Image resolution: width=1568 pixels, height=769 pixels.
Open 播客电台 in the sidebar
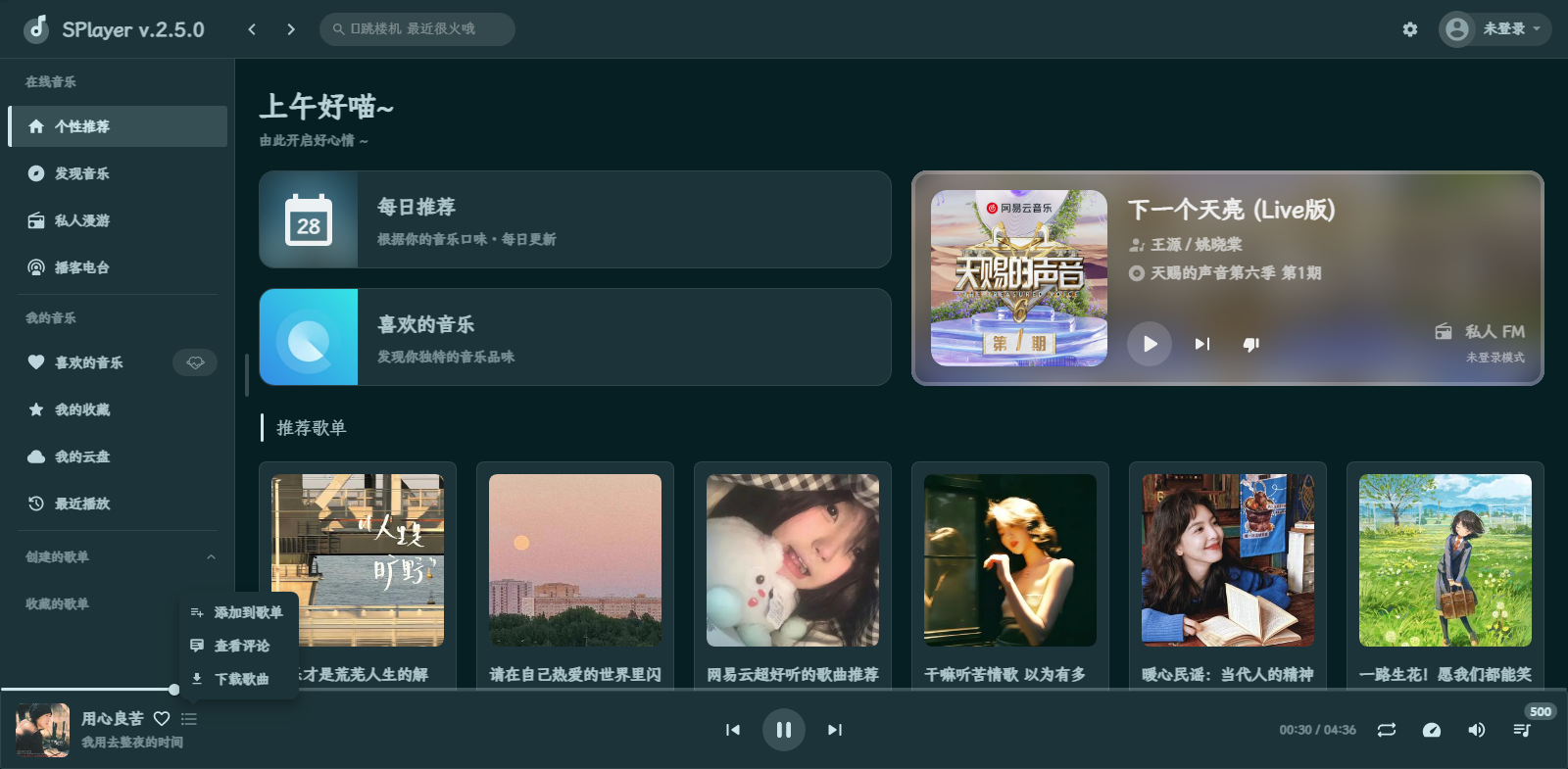pyautogui.click(x=118, y=267)
